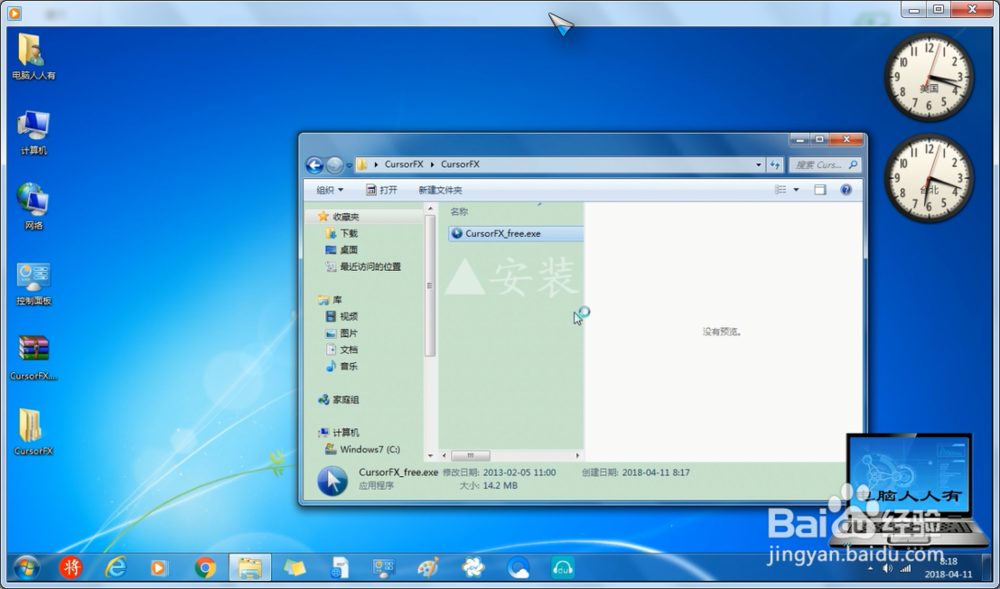Click the 台北 desktop clock gadget
The image size is (1000, 589).
point(929,178)
